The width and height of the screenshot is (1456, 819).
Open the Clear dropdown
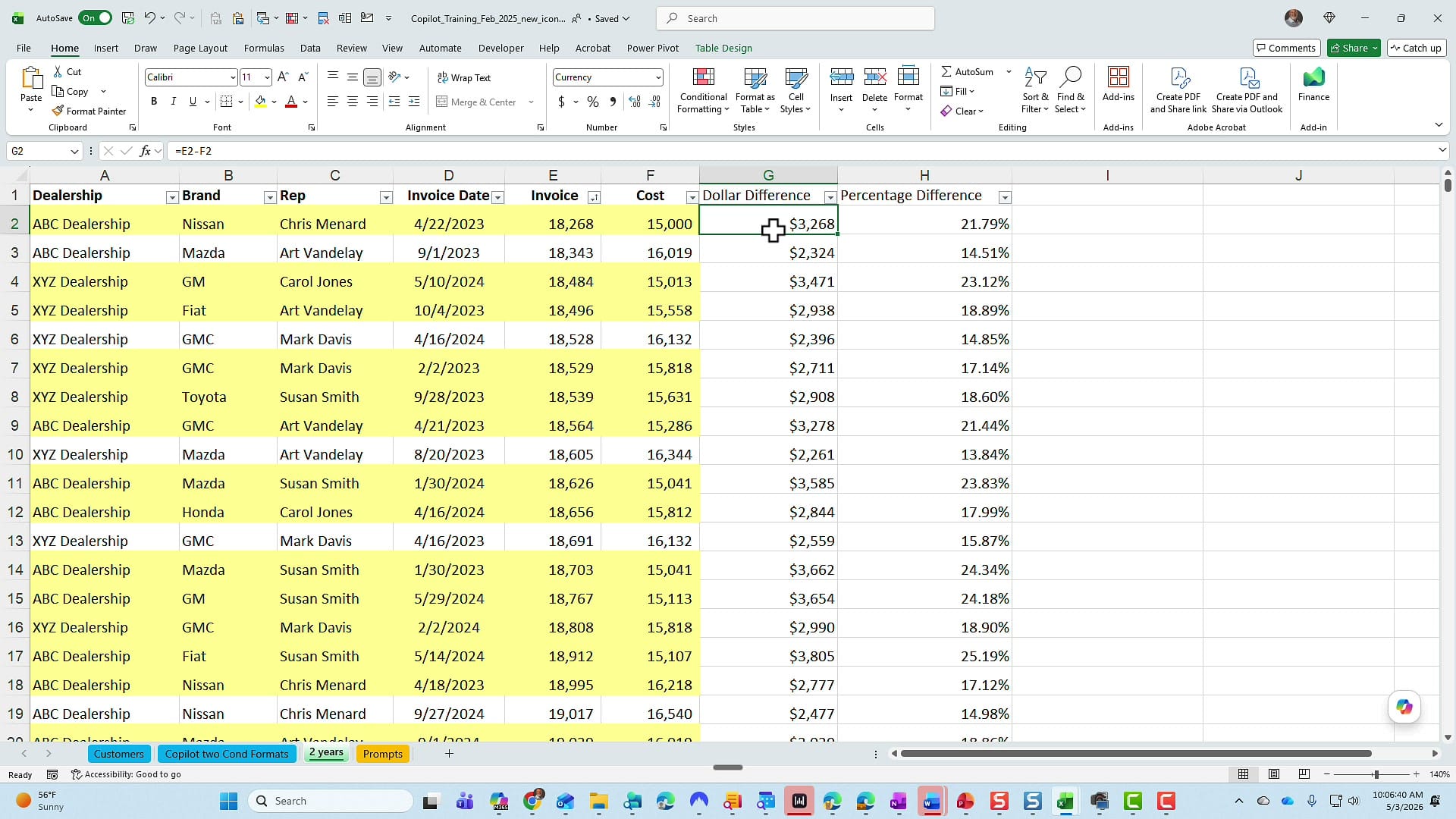tap(962, 111)
